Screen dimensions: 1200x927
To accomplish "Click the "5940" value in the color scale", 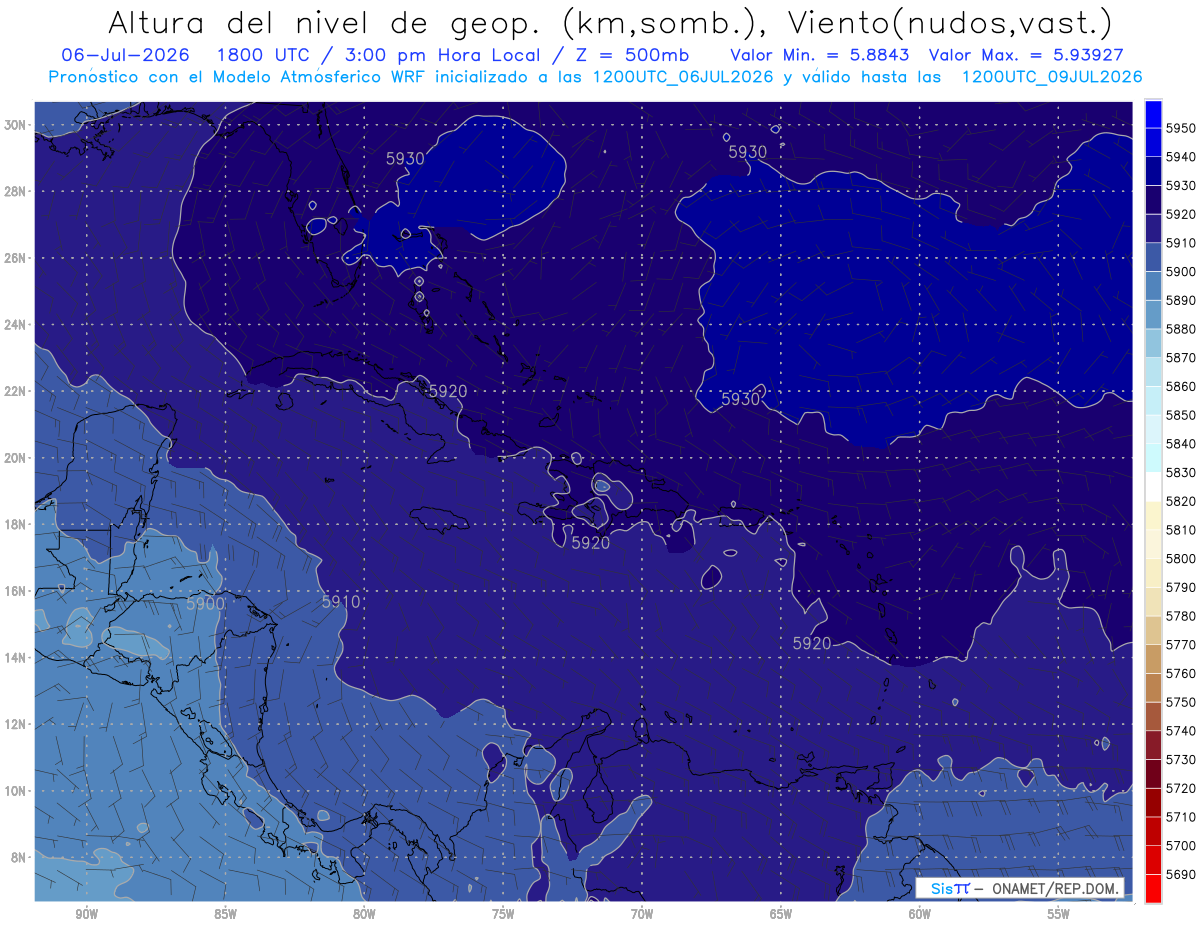I will click(x=1181, y=157).
